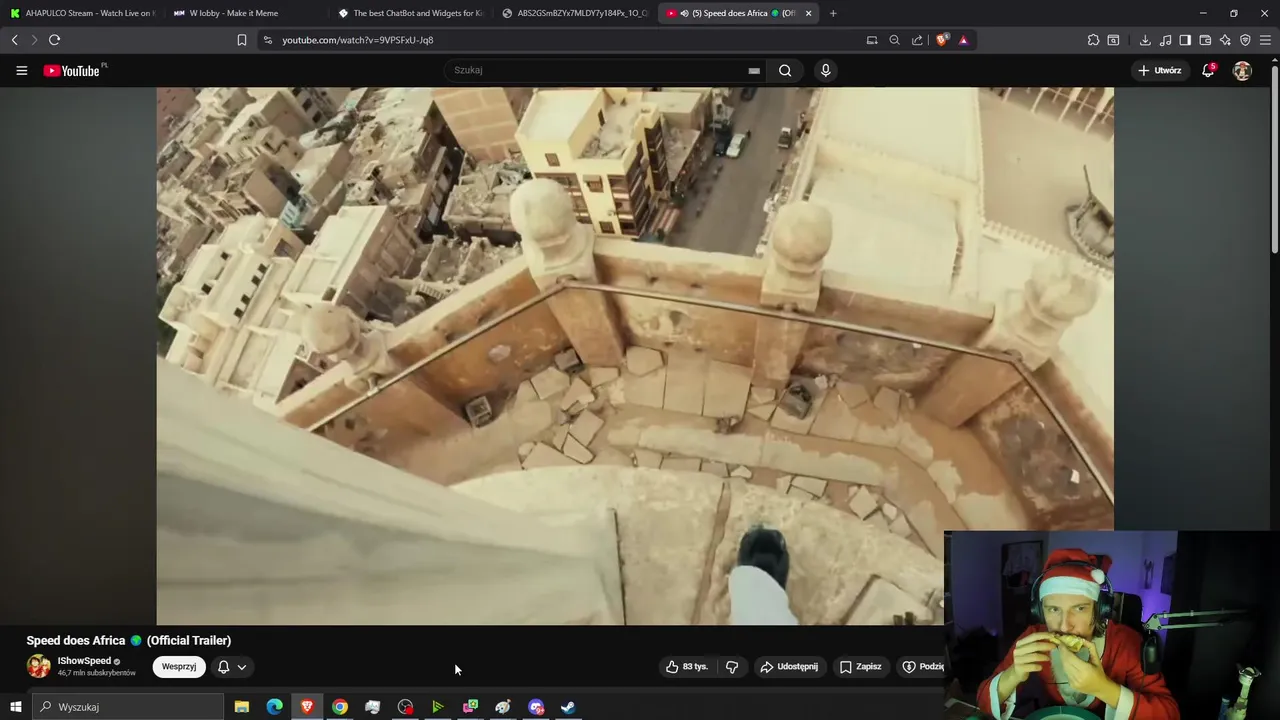Open the on-screen keyboard in search box
1280x720 pixels.
(x=754, y=70)
